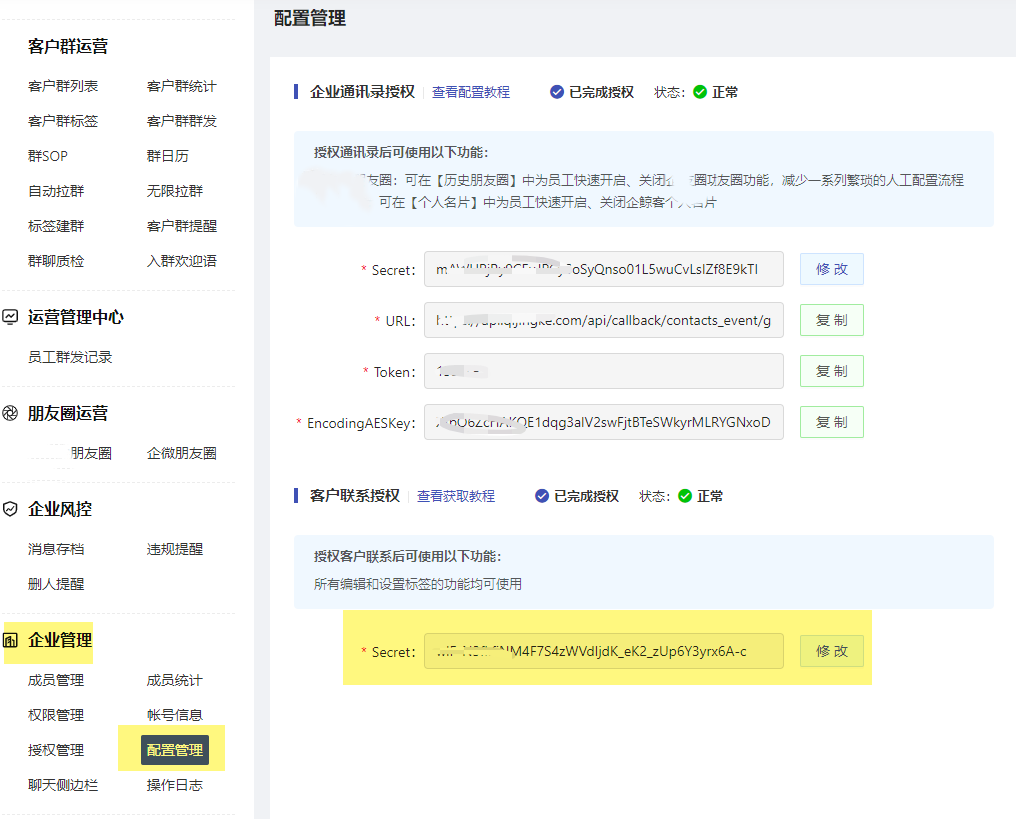Open 成员统计 page
Screen dimensions: 1016x819
(x=174, y=680)
